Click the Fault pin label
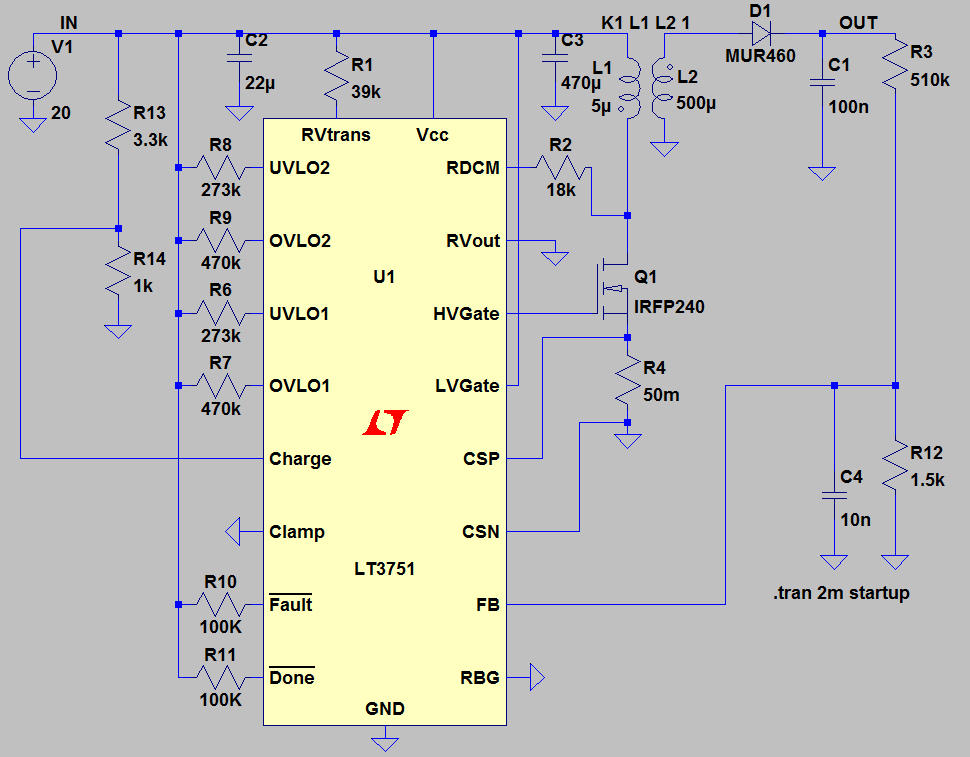The height and width of the screenshot is (757, 970). 291,604
